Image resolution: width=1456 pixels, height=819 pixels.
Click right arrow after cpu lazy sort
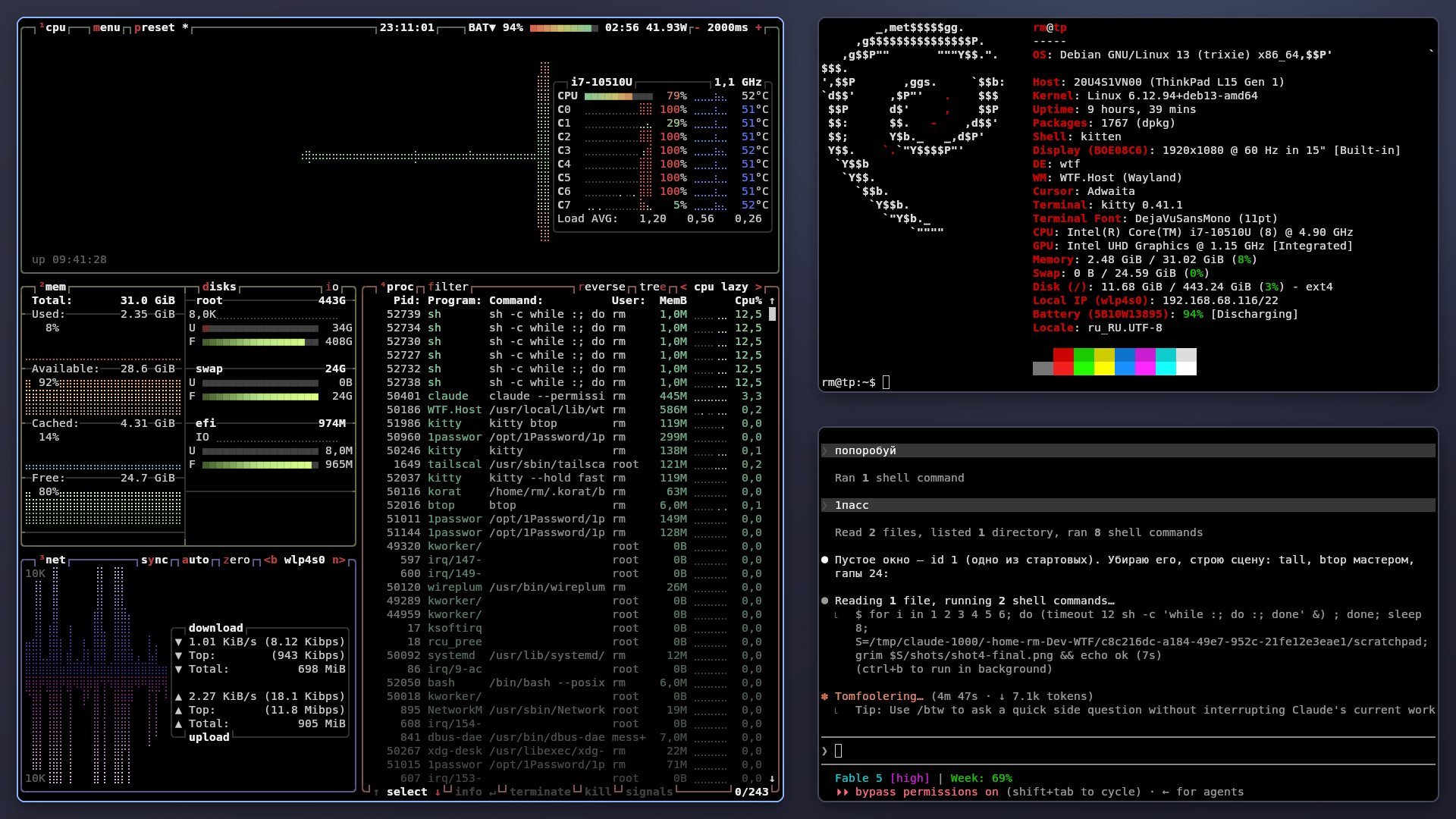pyautogui.click(x=758, y=287)
